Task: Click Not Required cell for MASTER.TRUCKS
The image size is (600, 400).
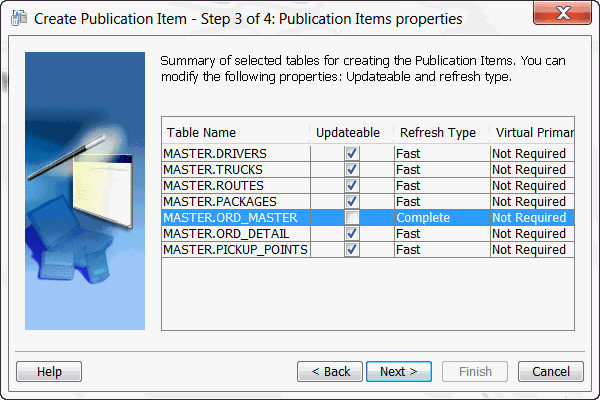Action: 532,170
